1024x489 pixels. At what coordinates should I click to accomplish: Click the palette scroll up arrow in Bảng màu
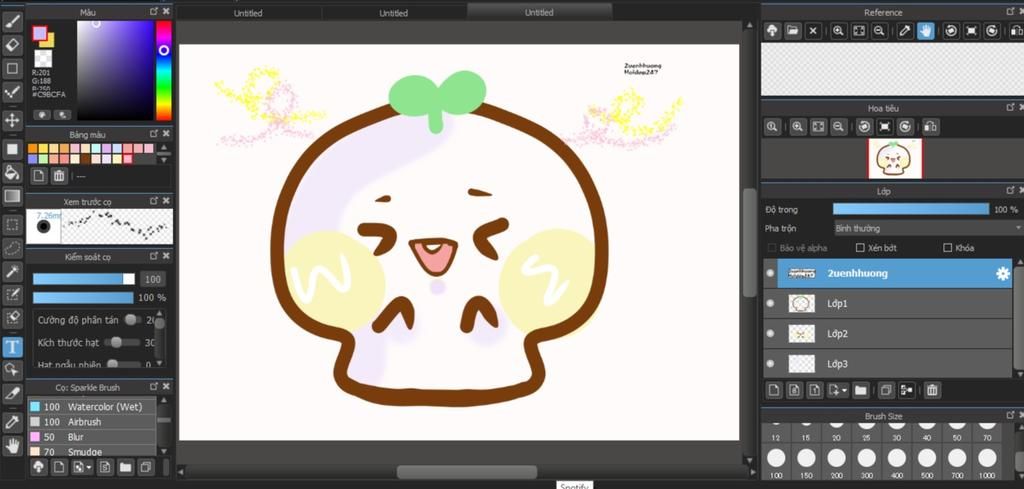pos(165,148)
